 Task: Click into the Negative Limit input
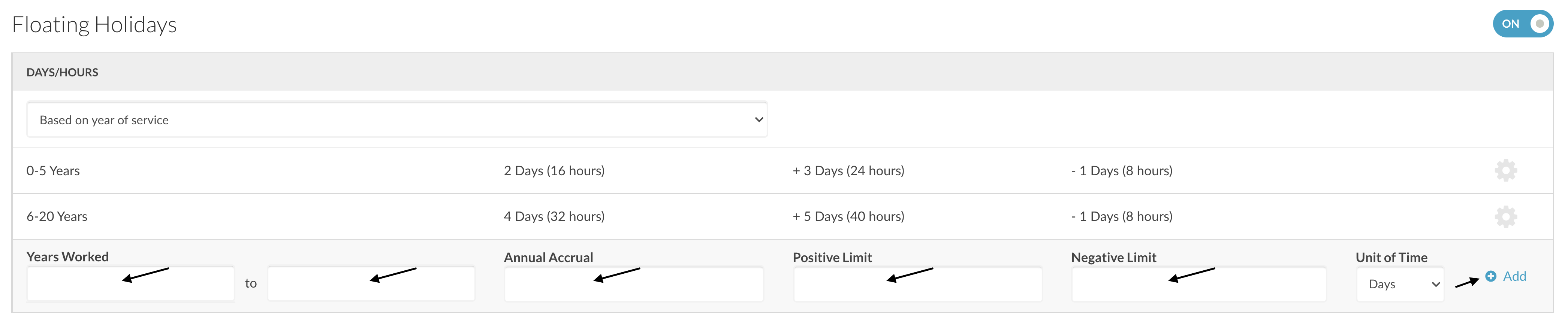click(1198, 284)
